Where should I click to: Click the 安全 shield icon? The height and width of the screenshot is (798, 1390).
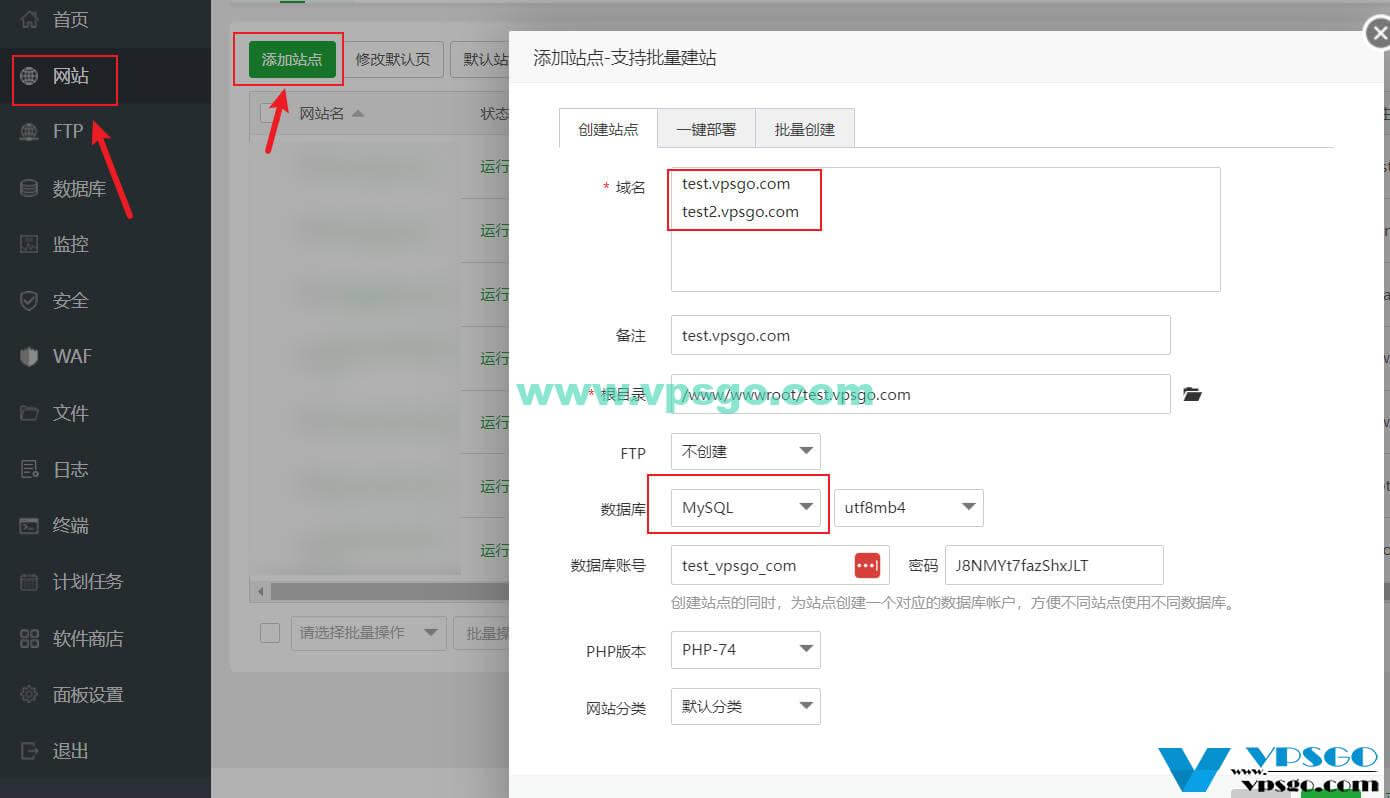[30, 300]
